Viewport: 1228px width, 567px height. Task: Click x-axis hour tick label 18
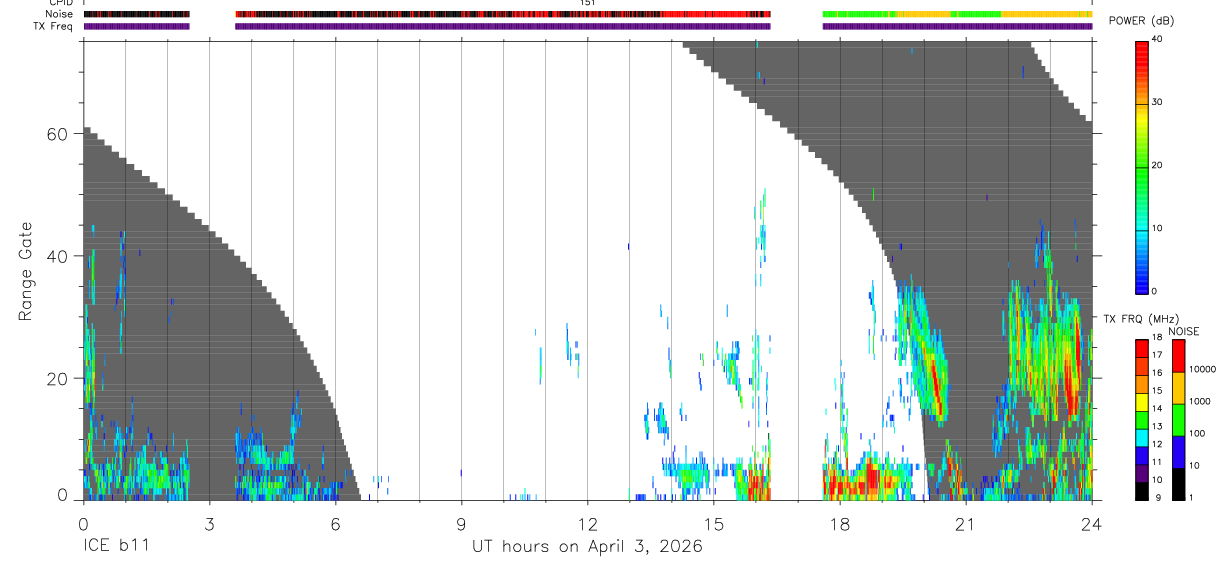[x=839, y=524]
